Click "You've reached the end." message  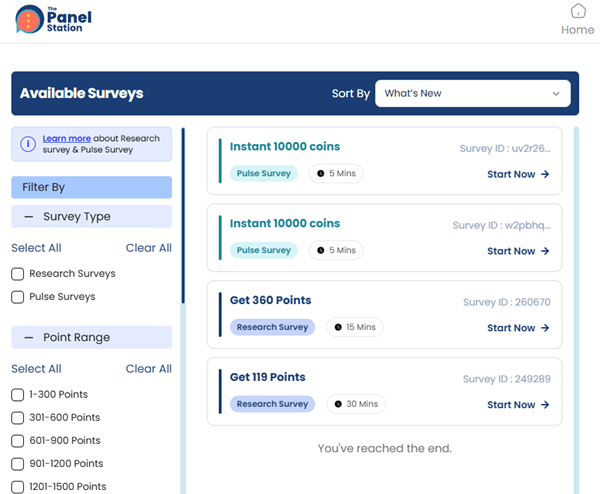point(385,448)
